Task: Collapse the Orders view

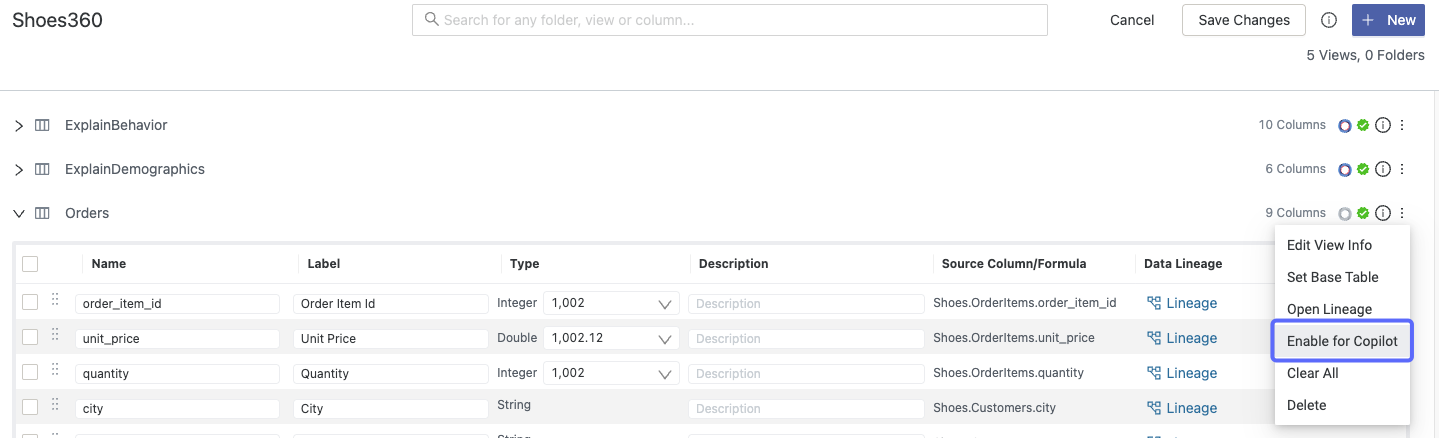Action: tap(18, 213)
